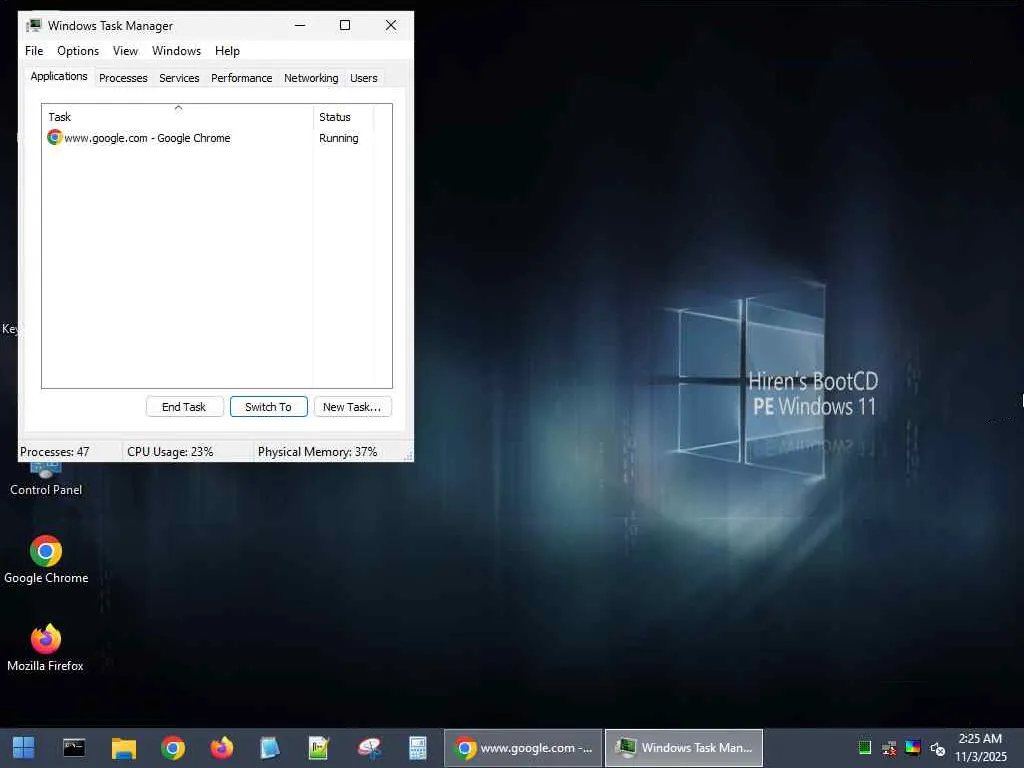The height and width of the screenshot is (768, 1024).
Task: Open the File menu in Task Manager
Action: [x=34, y=51]
